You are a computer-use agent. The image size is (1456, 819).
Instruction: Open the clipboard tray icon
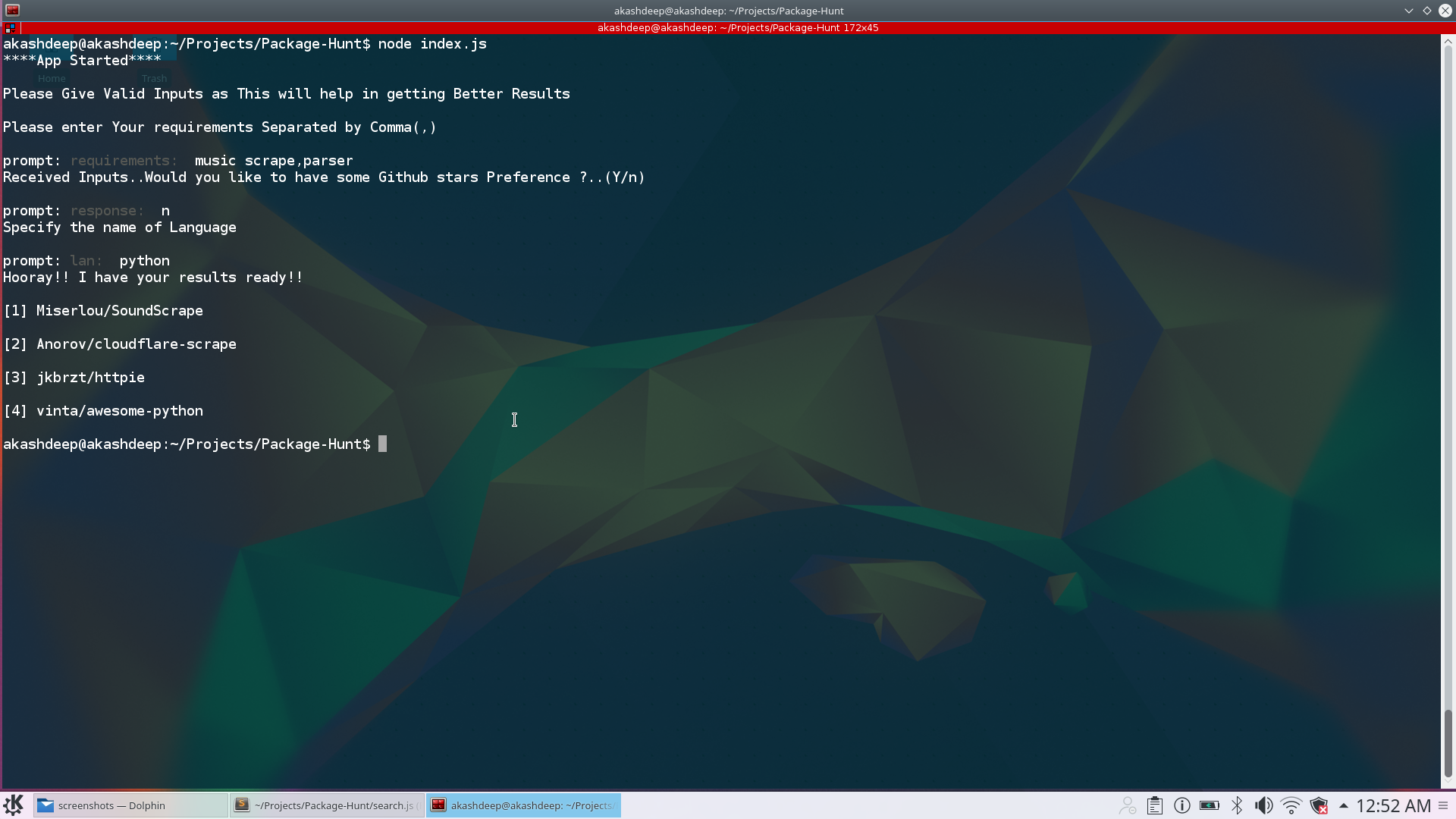(x=1154, y=805)
